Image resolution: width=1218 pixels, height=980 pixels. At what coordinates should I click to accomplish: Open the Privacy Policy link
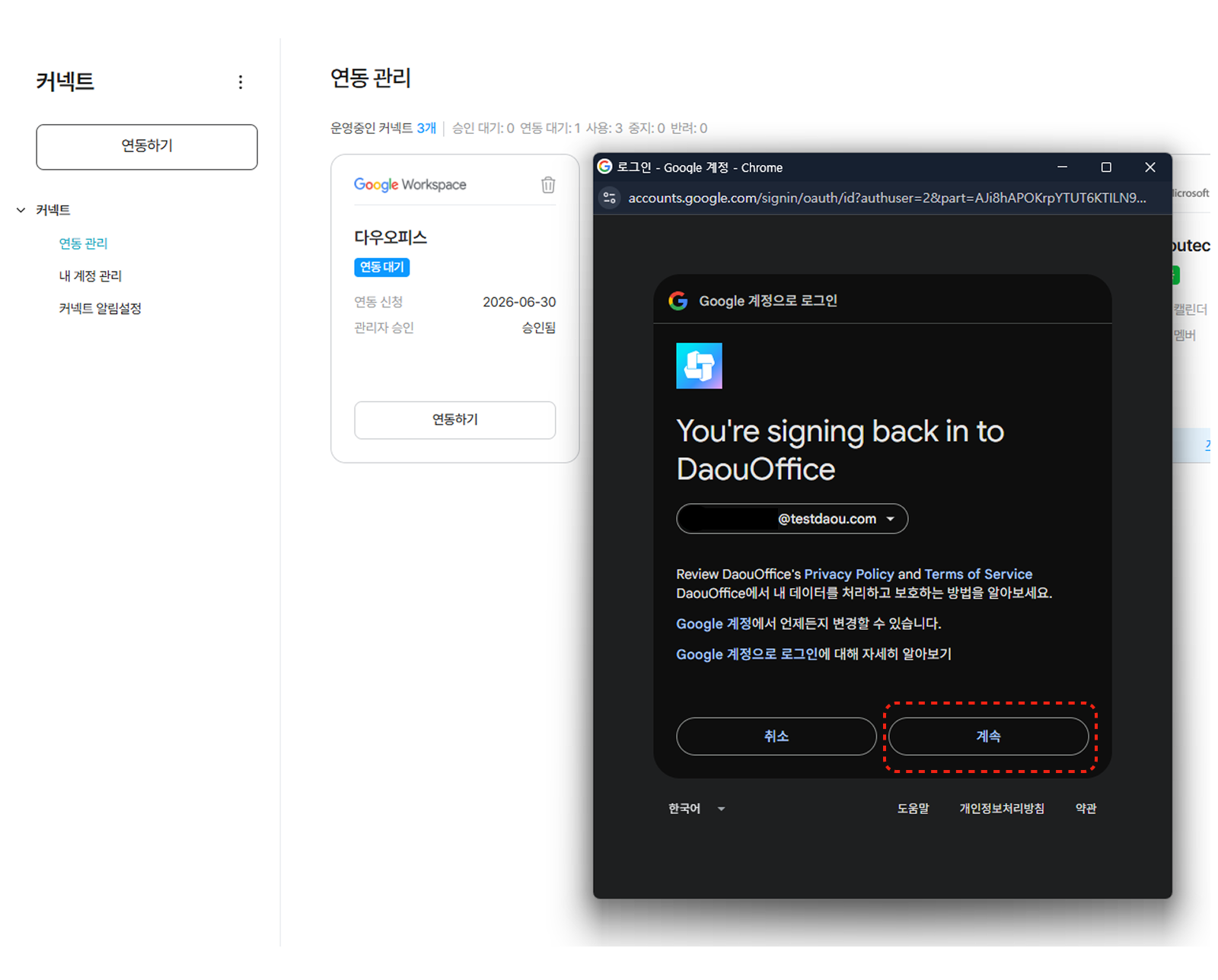coord(849,574)
